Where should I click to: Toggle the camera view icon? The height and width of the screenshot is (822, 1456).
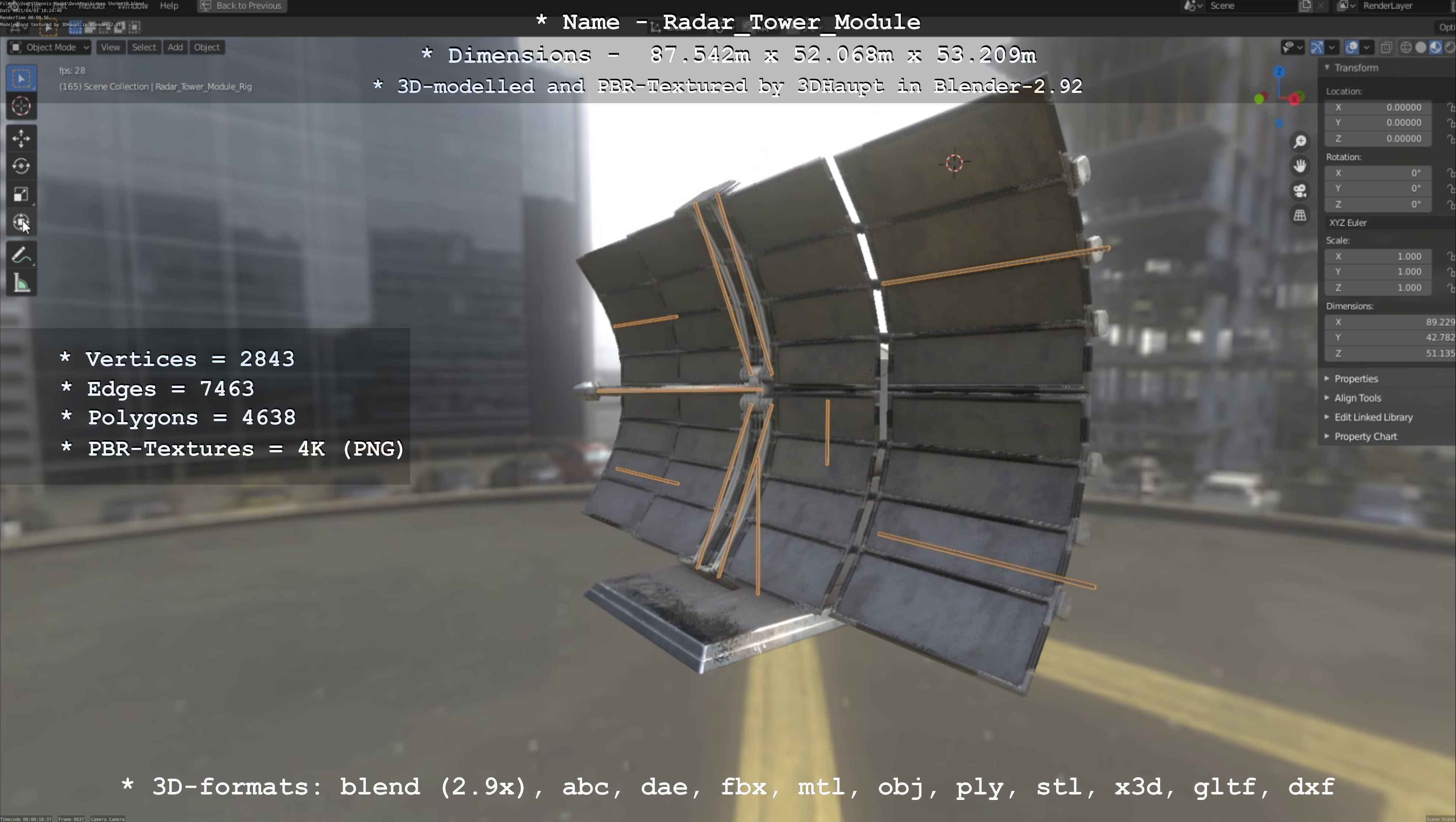[1300, 191]
